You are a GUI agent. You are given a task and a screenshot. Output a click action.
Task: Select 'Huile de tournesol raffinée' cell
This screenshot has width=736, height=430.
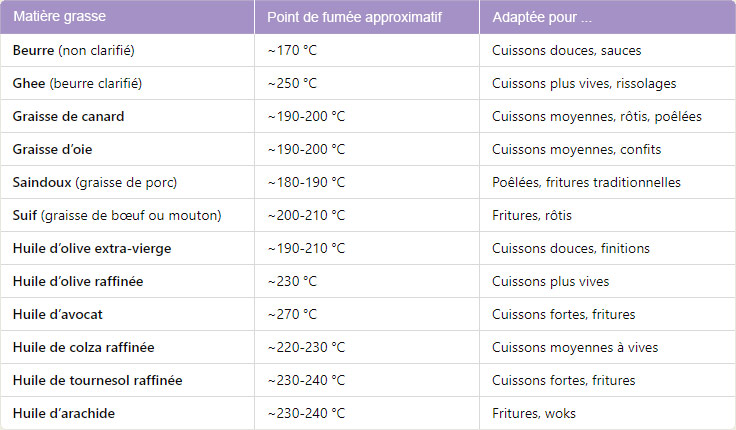98,380
